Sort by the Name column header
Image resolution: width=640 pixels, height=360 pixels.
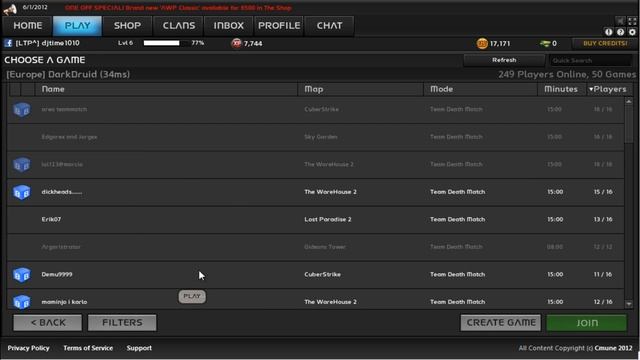(166, 89)
